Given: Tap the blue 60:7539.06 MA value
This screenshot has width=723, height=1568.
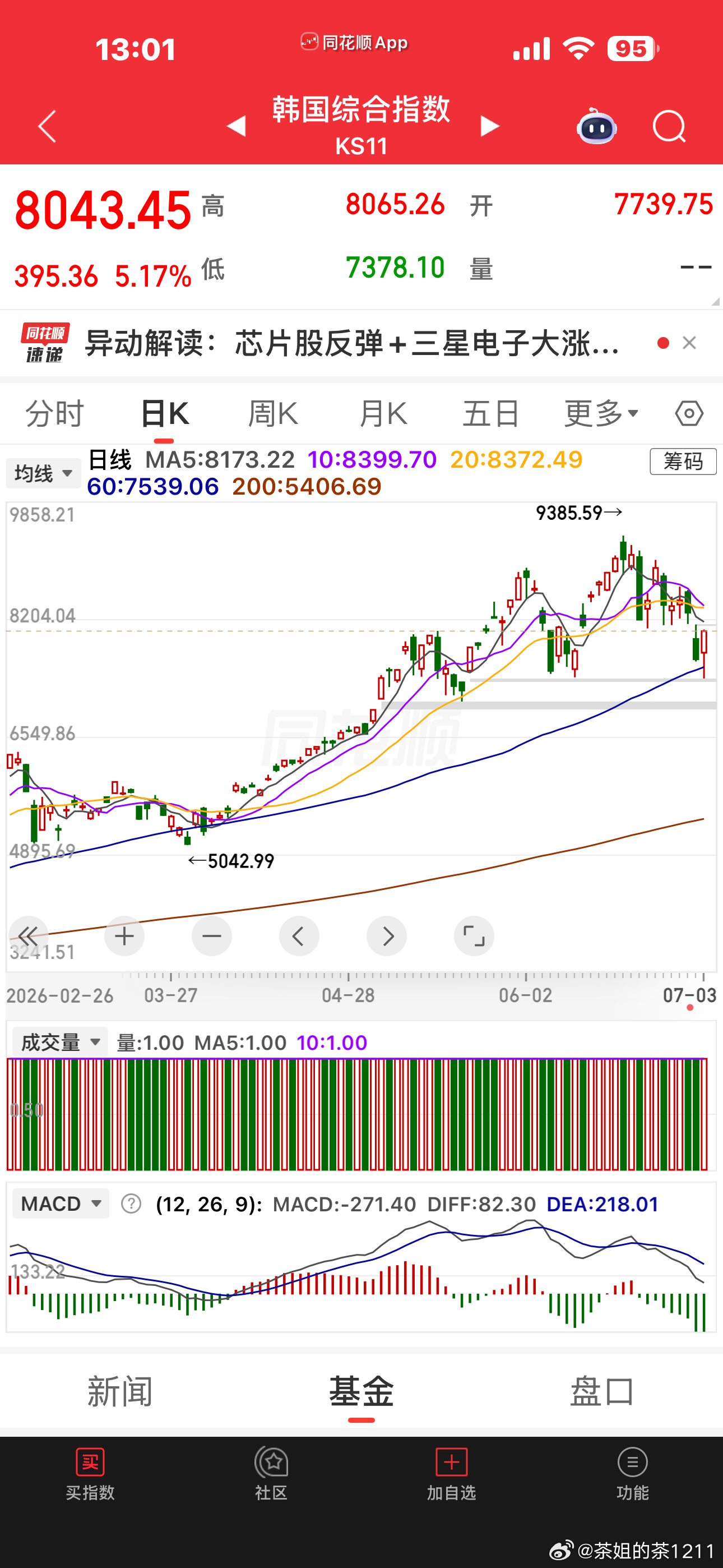Looking at the screenshot, I should (153, 486).
